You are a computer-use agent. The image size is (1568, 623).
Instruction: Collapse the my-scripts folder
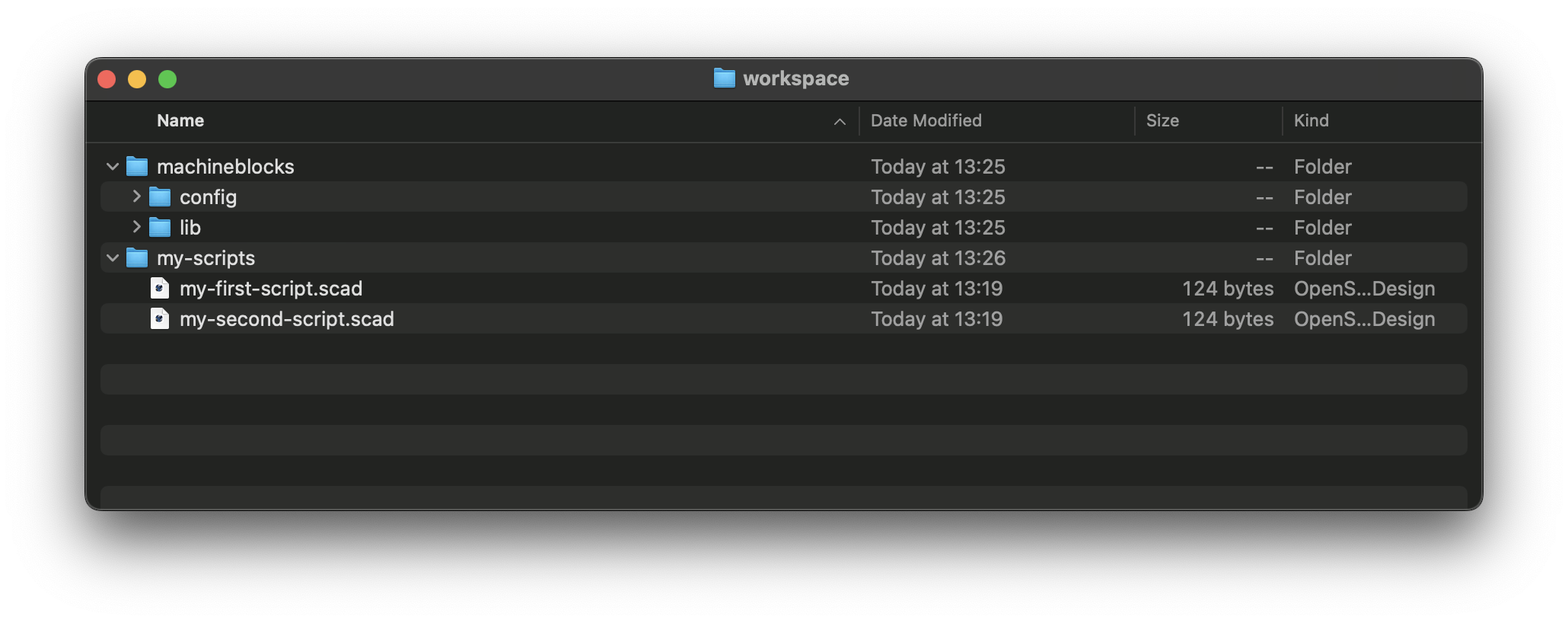(x=113, y=258)
